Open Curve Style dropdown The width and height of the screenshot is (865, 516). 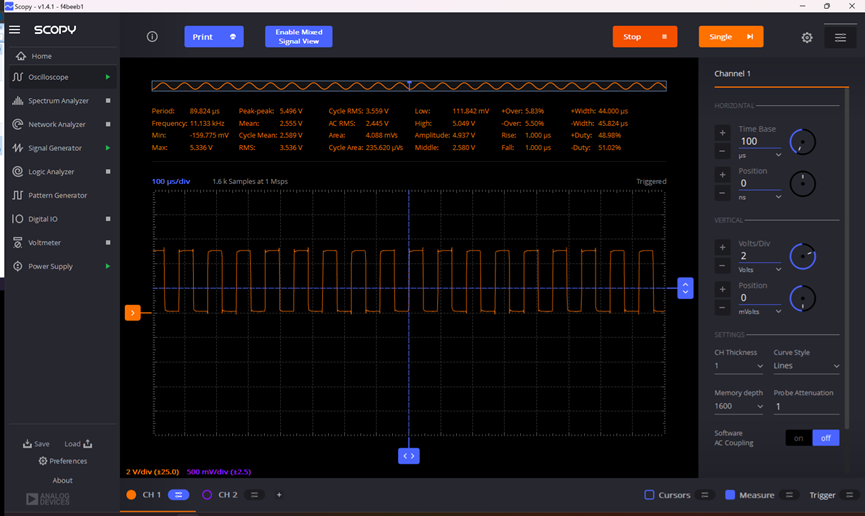(x=806, y=366)
